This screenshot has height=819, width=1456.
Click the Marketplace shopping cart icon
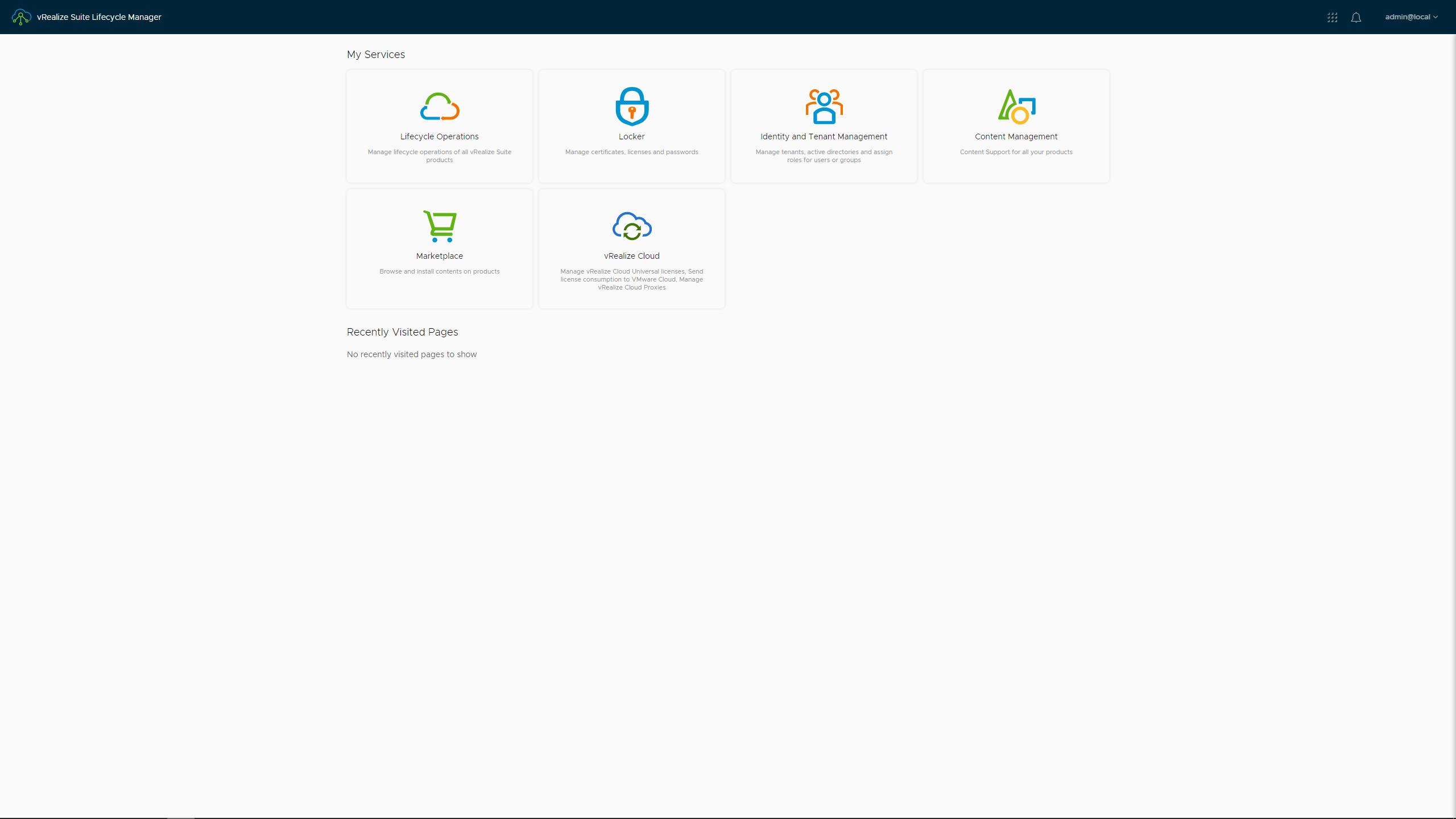pos(440,226)
